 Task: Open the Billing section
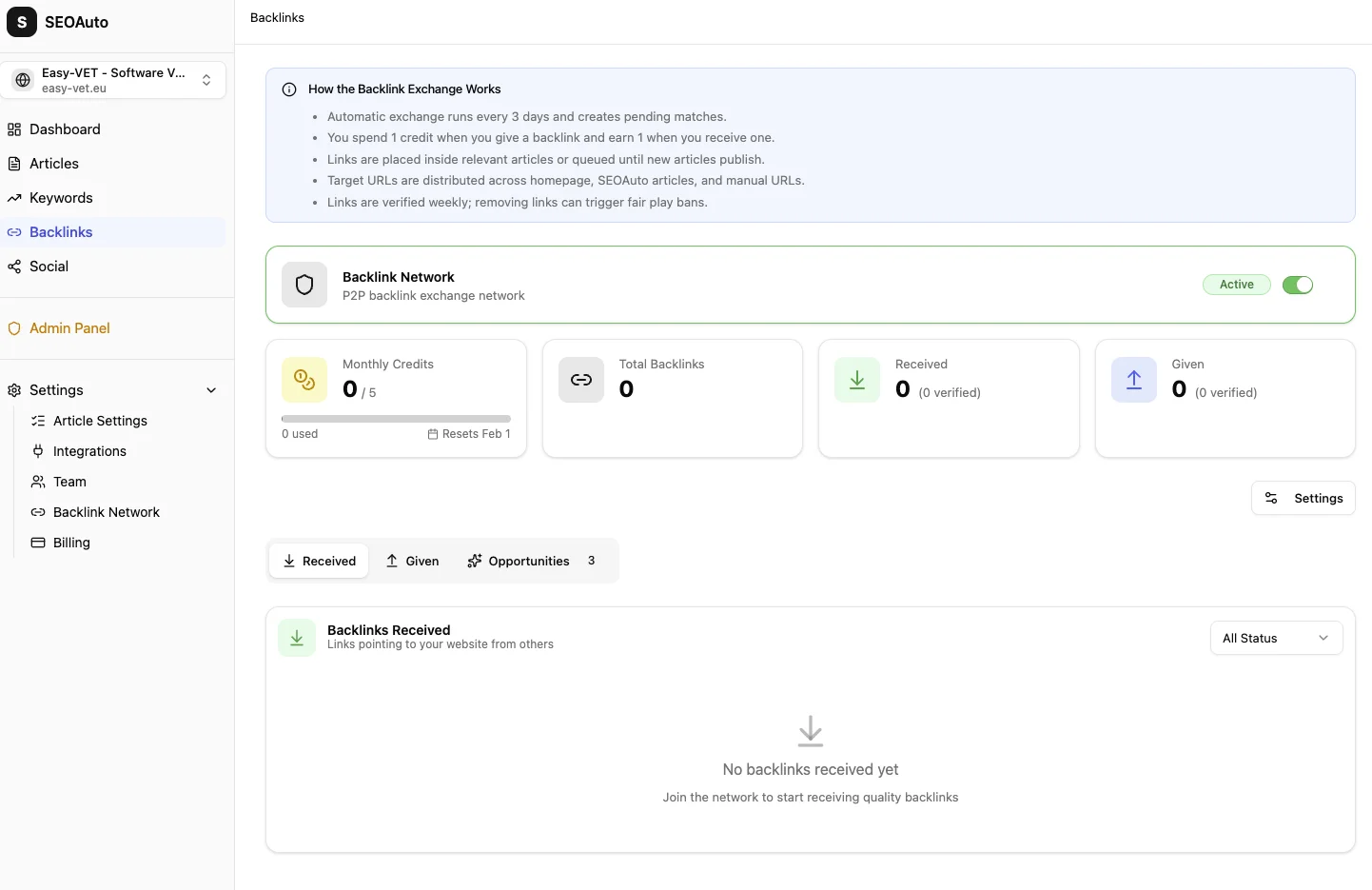(x=69, y=542)
